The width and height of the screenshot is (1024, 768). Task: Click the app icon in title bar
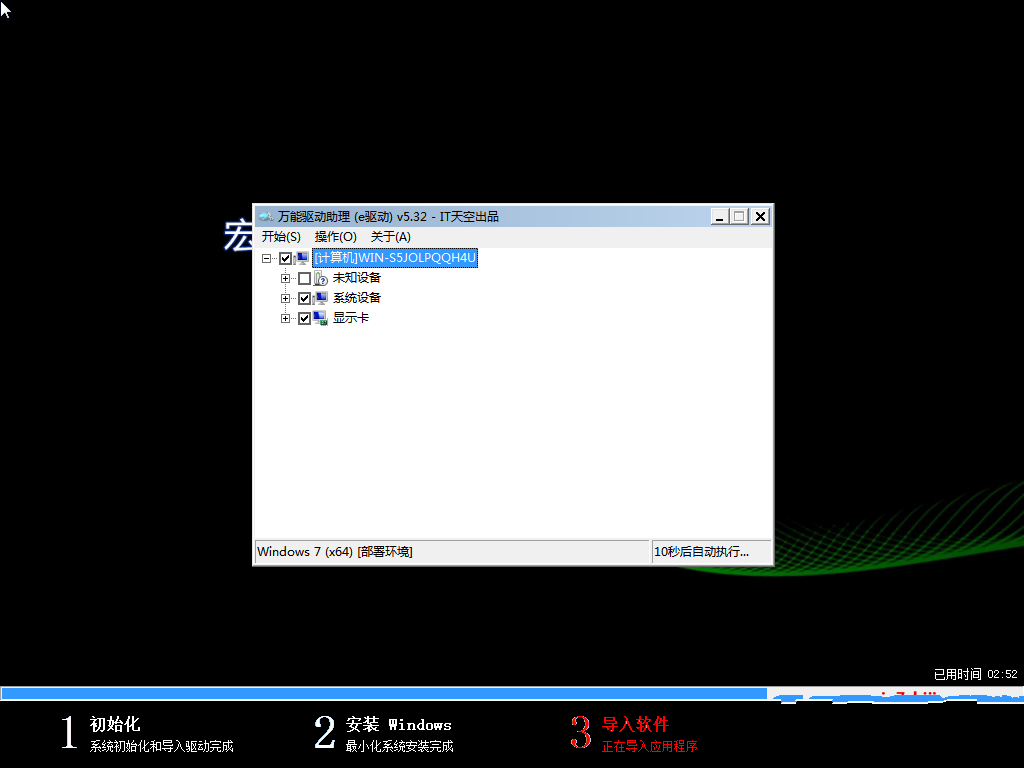point(266,216)
